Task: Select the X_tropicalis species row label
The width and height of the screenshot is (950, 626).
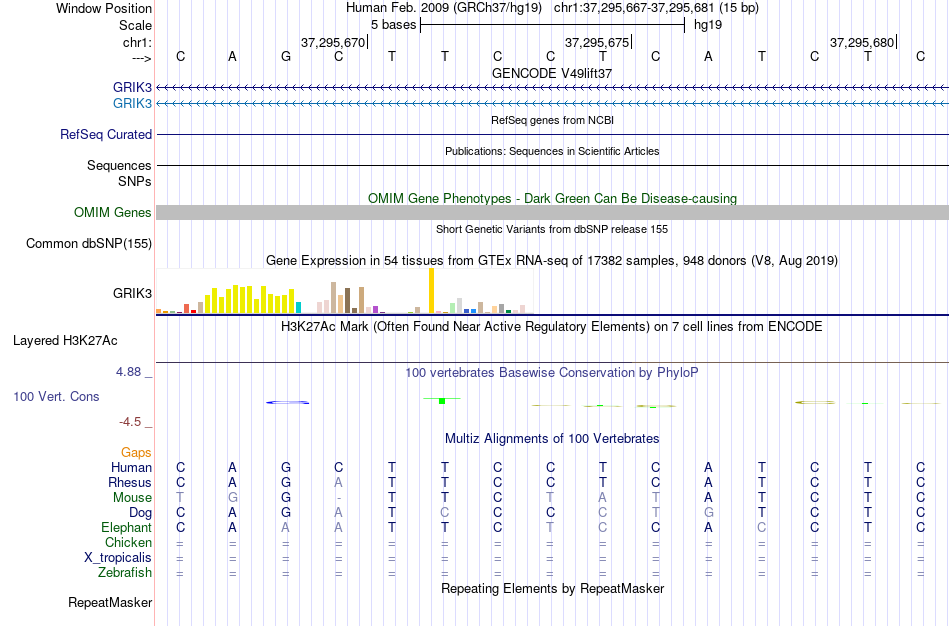Action: tap(118, 558)
